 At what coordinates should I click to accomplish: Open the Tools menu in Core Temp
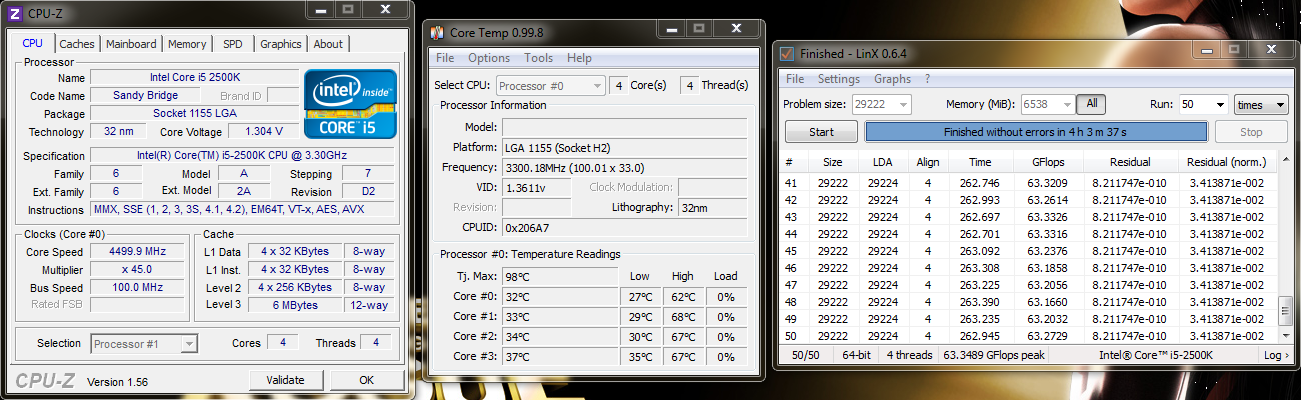538,58
